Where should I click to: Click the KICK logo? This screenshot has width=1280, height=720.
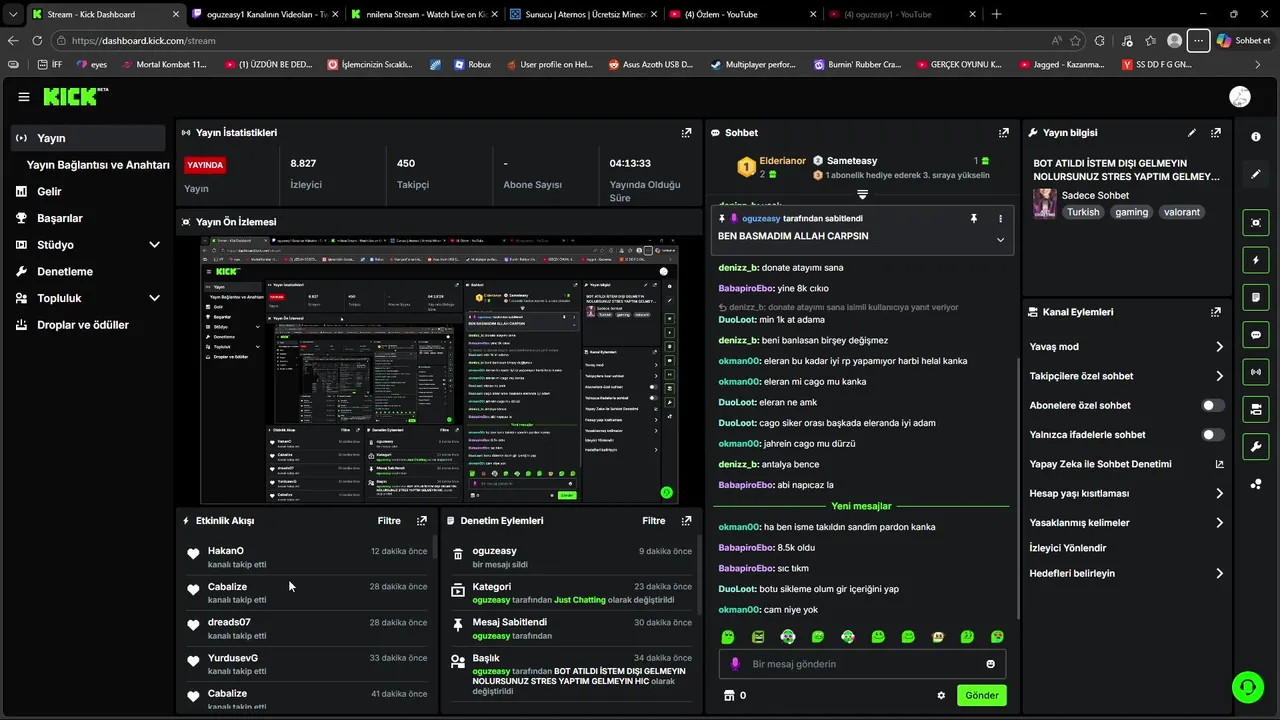[75, 96]
